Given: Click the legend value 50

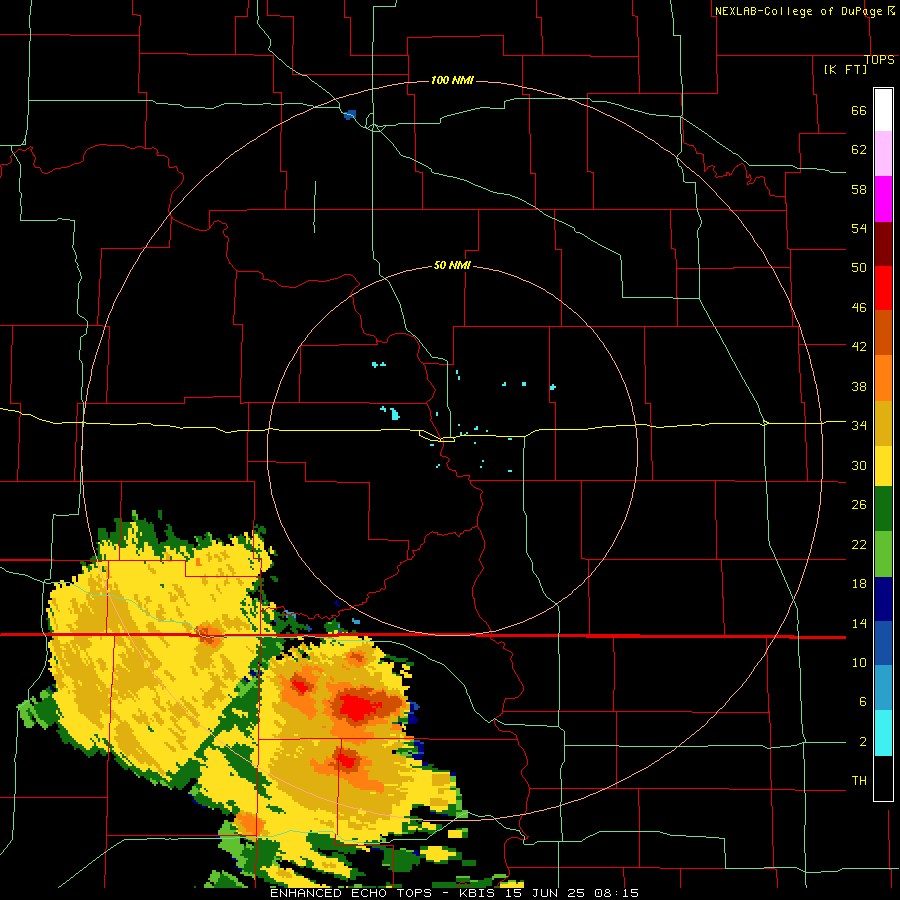Looking at the screenshot, I should click(859, 268).
